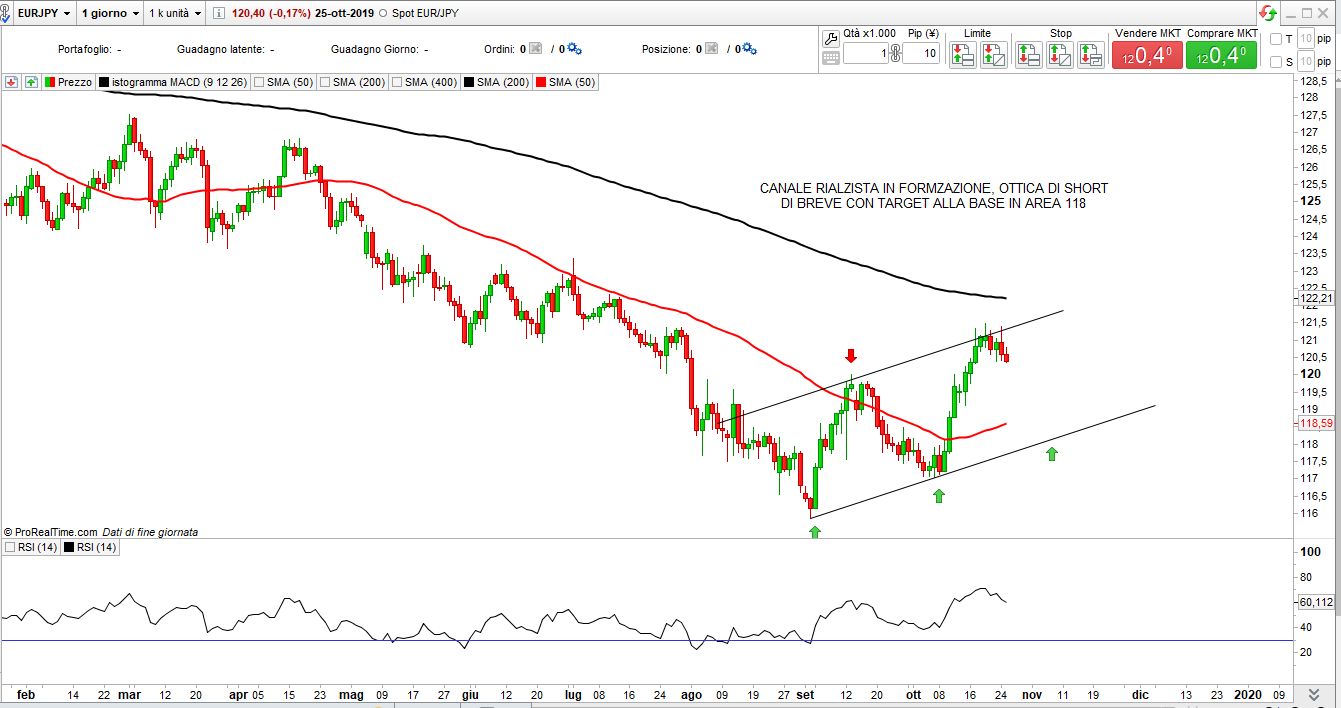Click the keyboard icon below the wrench
This screenshot has width=1341, height=708.
pyautogui.click(x=830, y=59)
